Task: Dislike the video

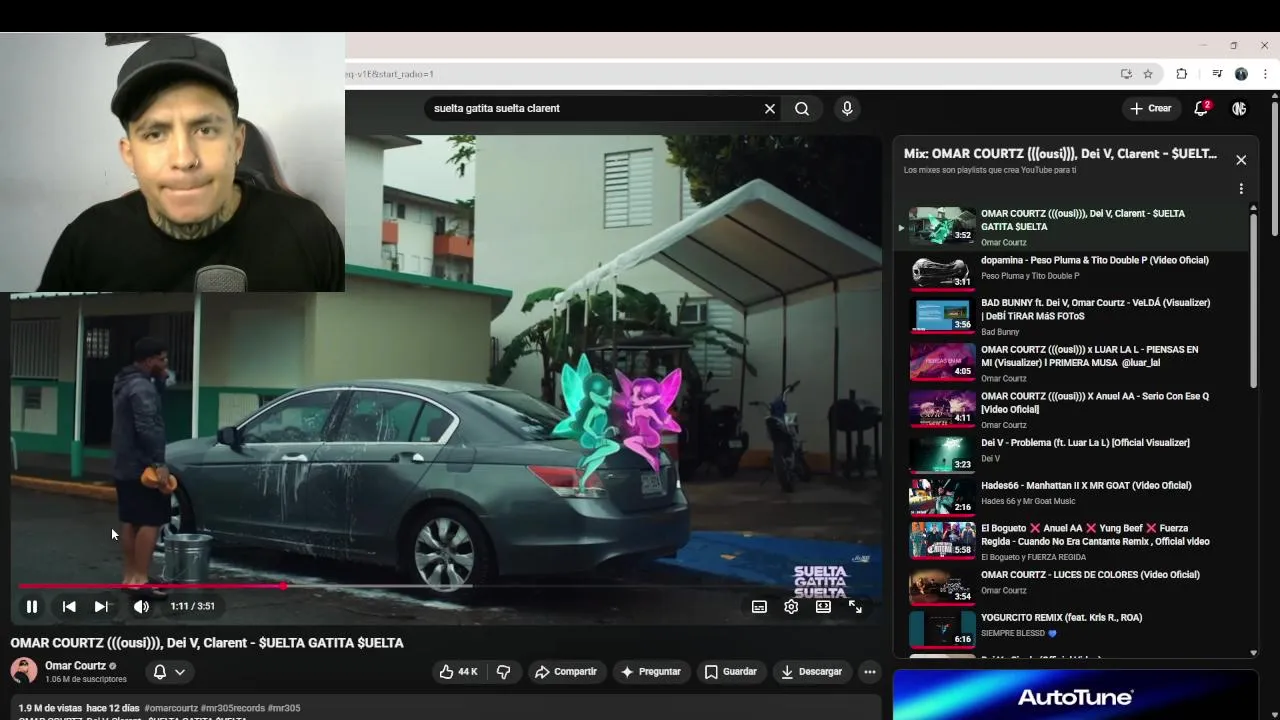Action: coord(503,672)
